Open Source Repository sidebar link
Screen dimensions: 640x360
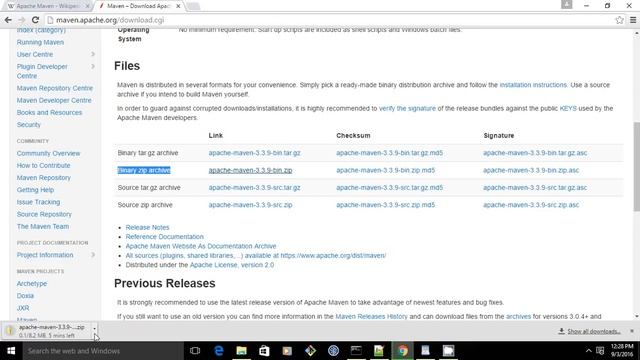44,214
